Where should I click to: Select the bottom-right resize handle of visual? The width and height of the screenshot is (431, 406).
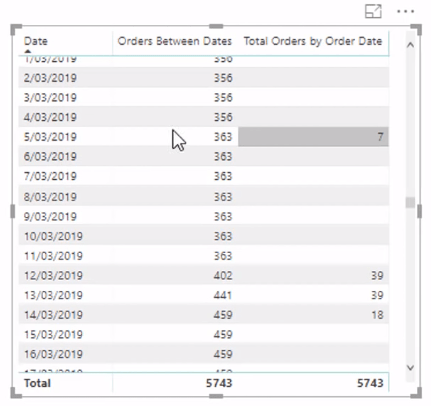click(x=416, y=392)
